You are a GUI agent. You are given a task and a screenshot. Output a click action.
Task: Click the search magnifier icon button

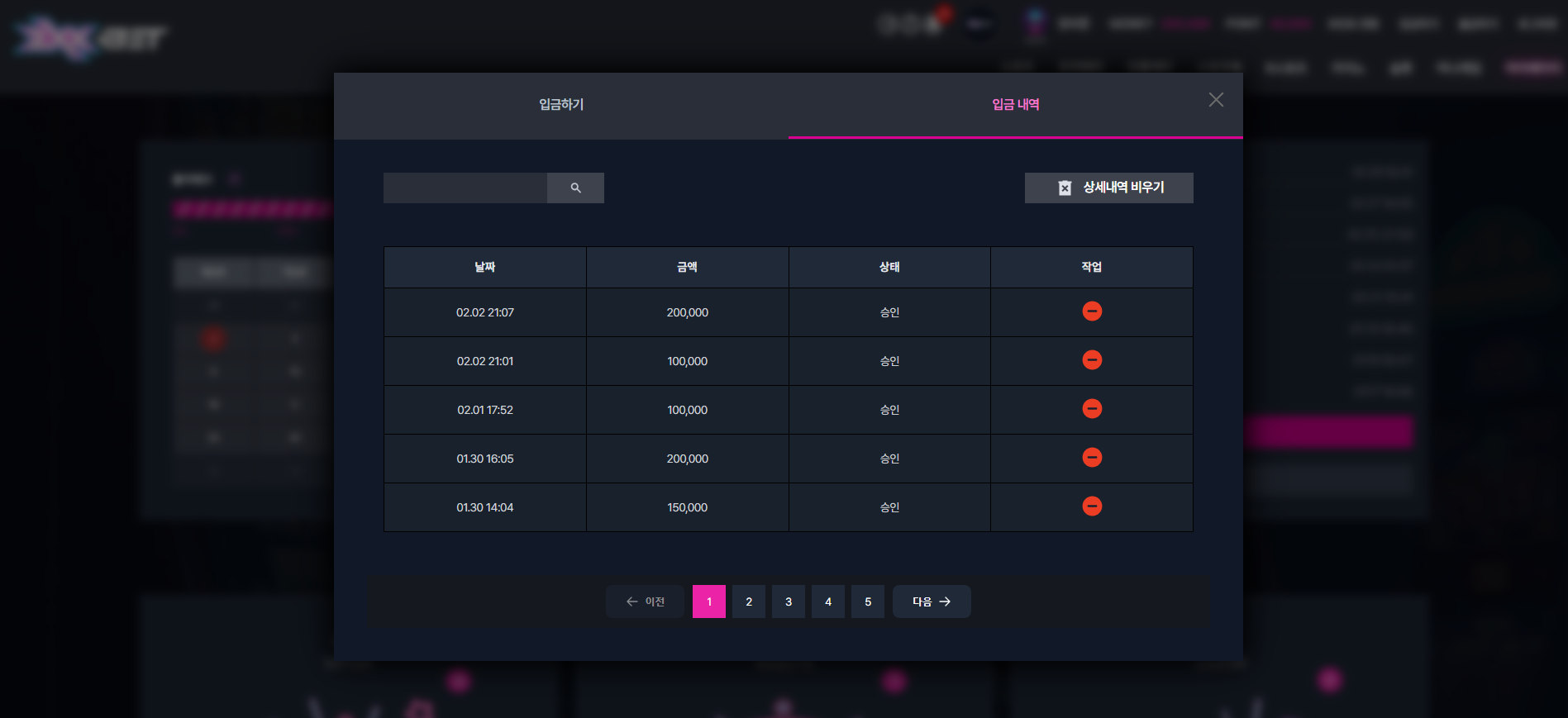[x=575, y=188]
